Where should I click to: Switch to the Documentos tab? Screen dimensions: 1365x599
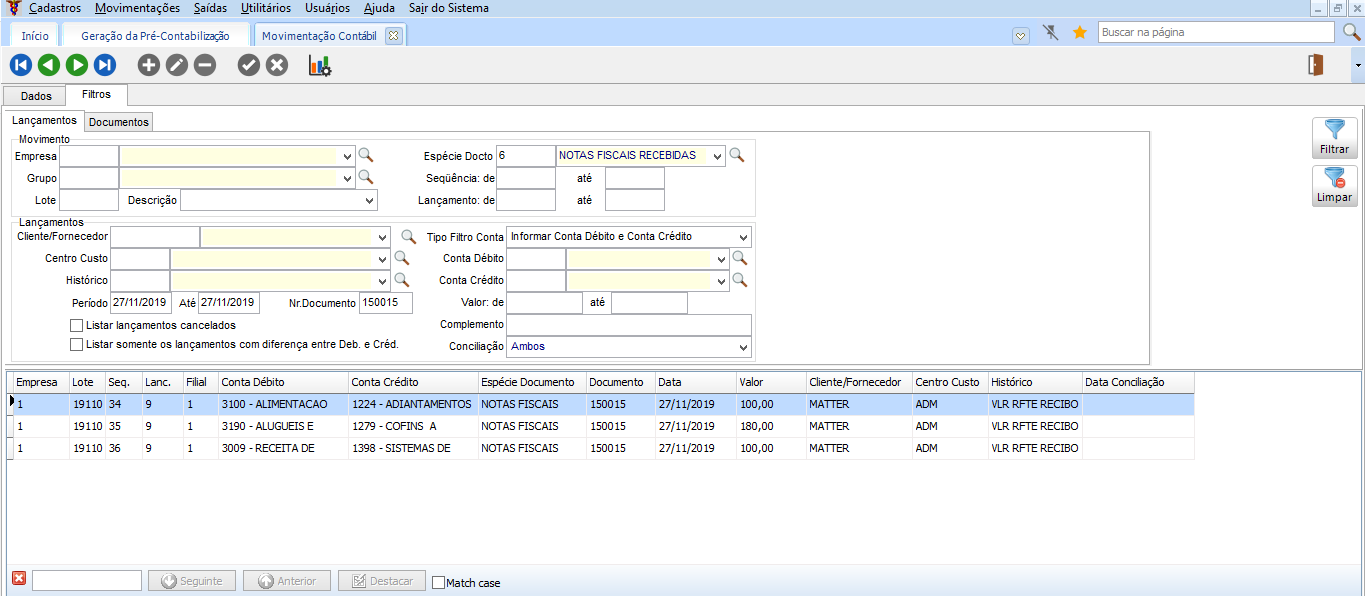[x=119, y=122]
